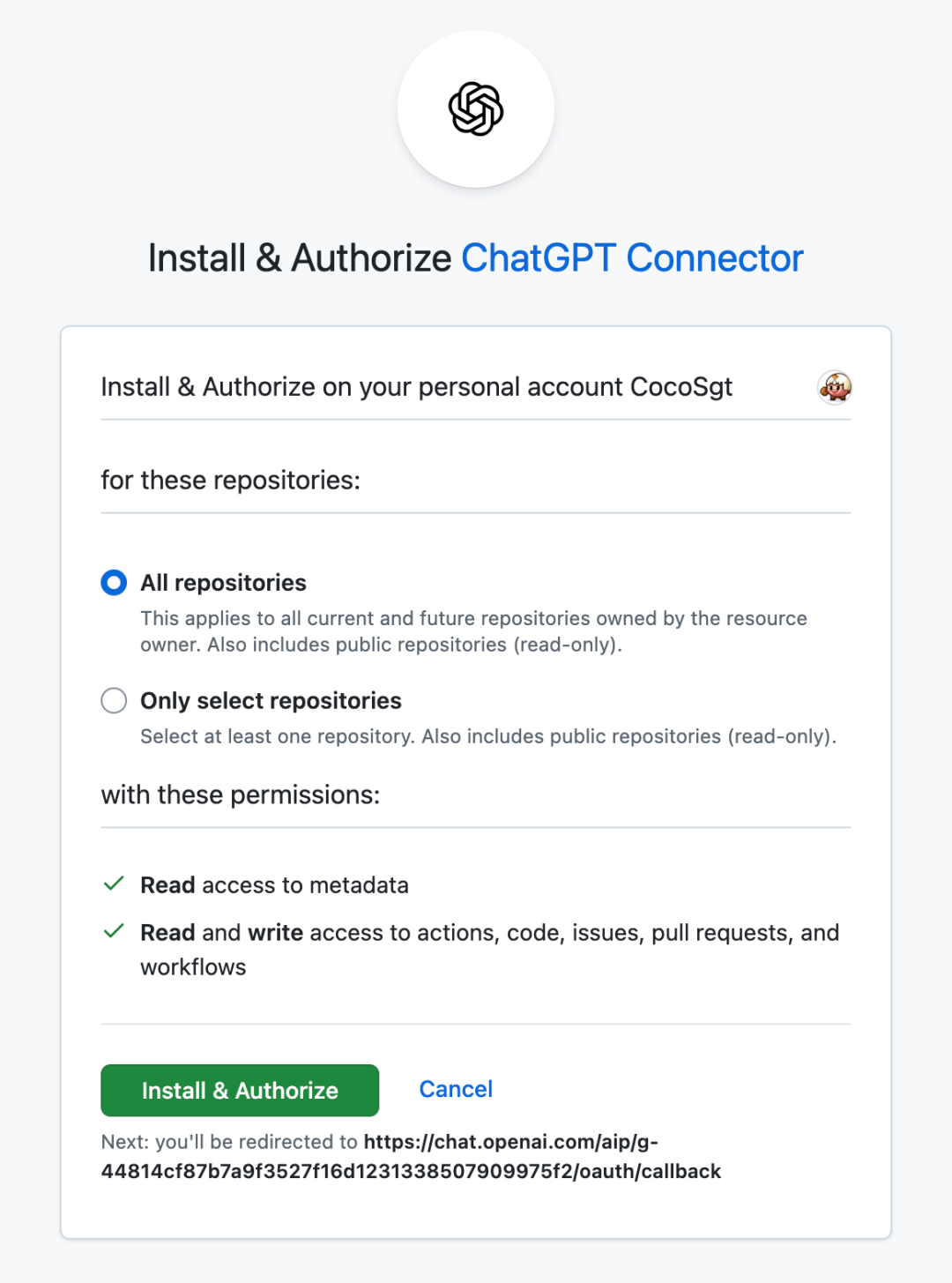This screenshot has width=952, height=1283.
Task: Click the 'Only select repositories' label text
Action: point(271,701)
